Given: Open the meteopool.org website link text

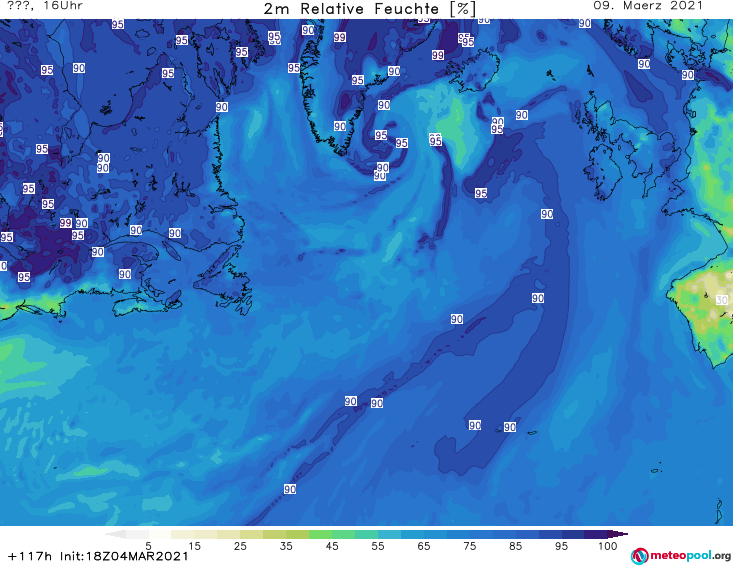Looking at the screenshot, I should click(690, 556).
